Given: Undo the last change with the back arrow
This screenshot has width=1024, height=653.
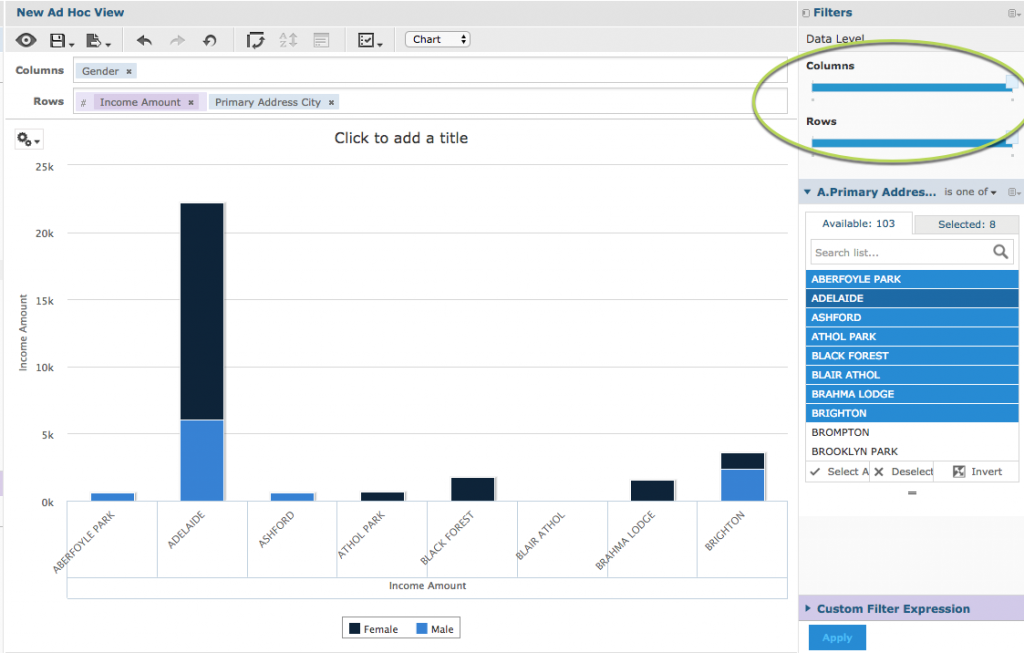Looking at the screenshot, I should 143,39.
